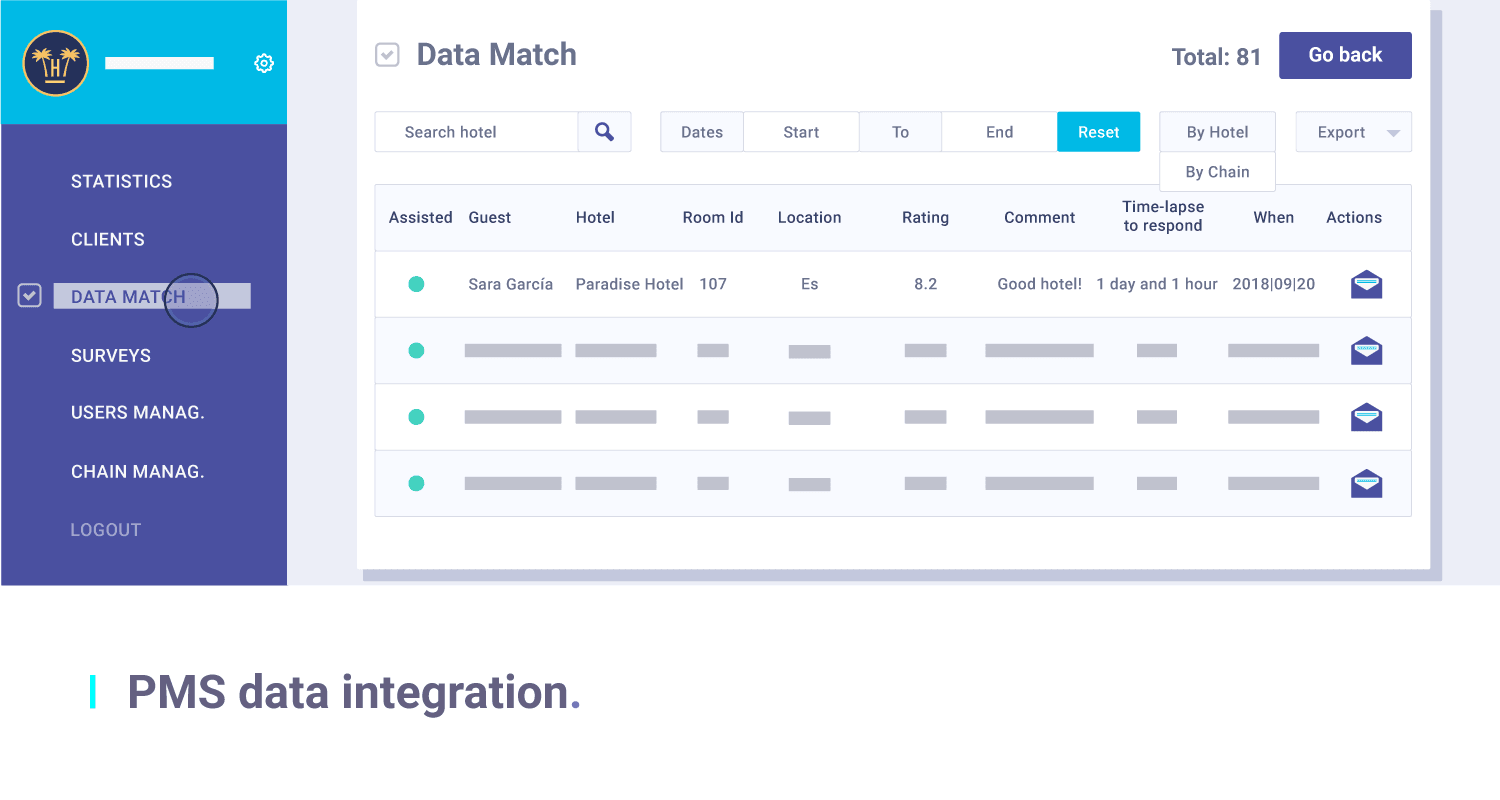Click envelope icon in second table row
The height and width of the screenshot is (800, 1500).
1366,351
